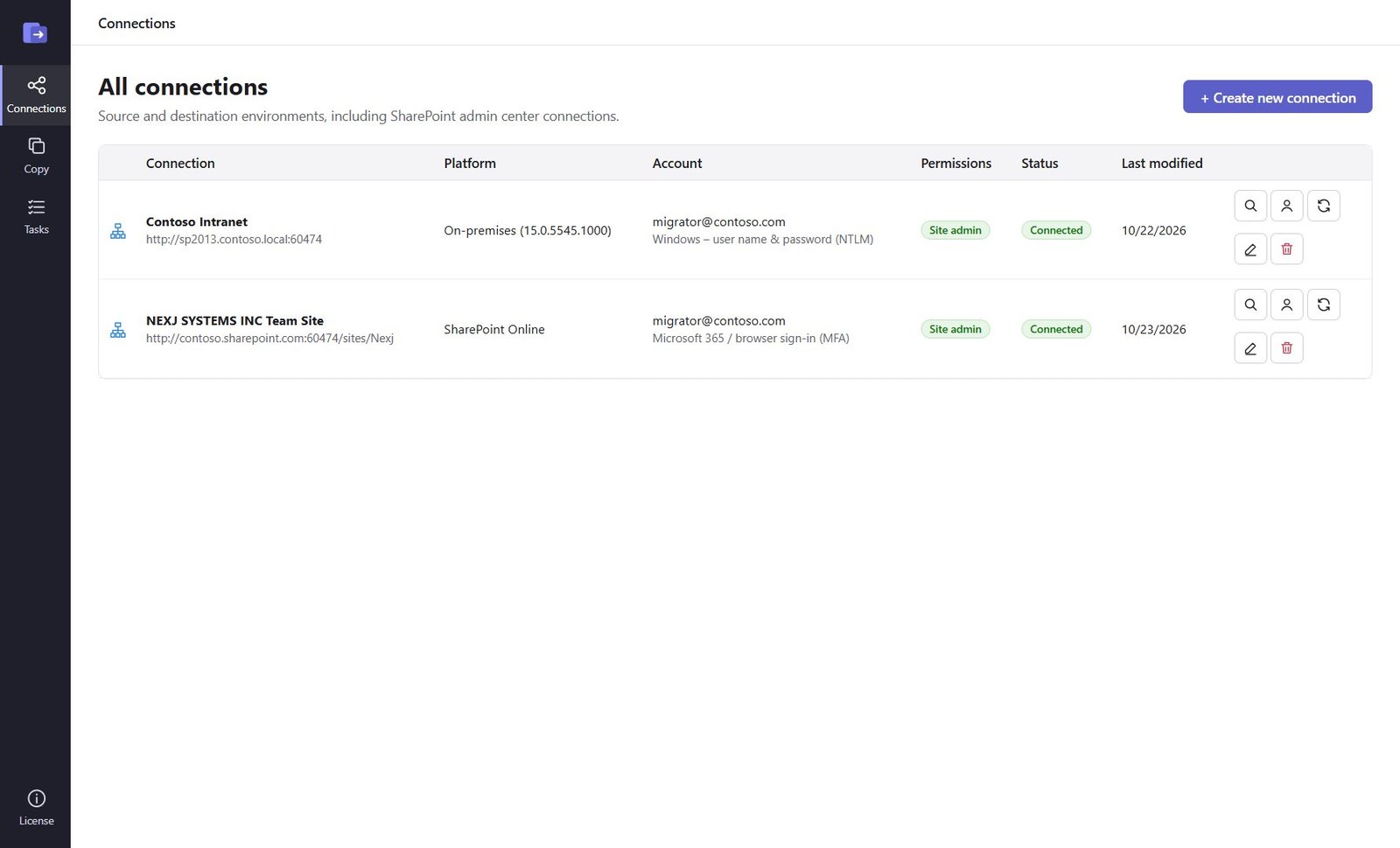Refresh the NEXJ SYSTEMS INC Team Site connection
1400x848 pixels.
[1323, 305]
